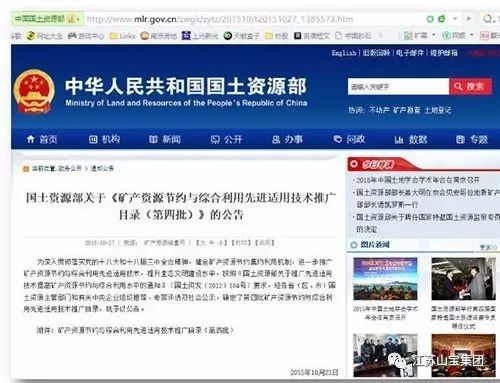Screen dimensions: 500x383
Task: Click the browser search magnifier icon
Action: (487, 19)
